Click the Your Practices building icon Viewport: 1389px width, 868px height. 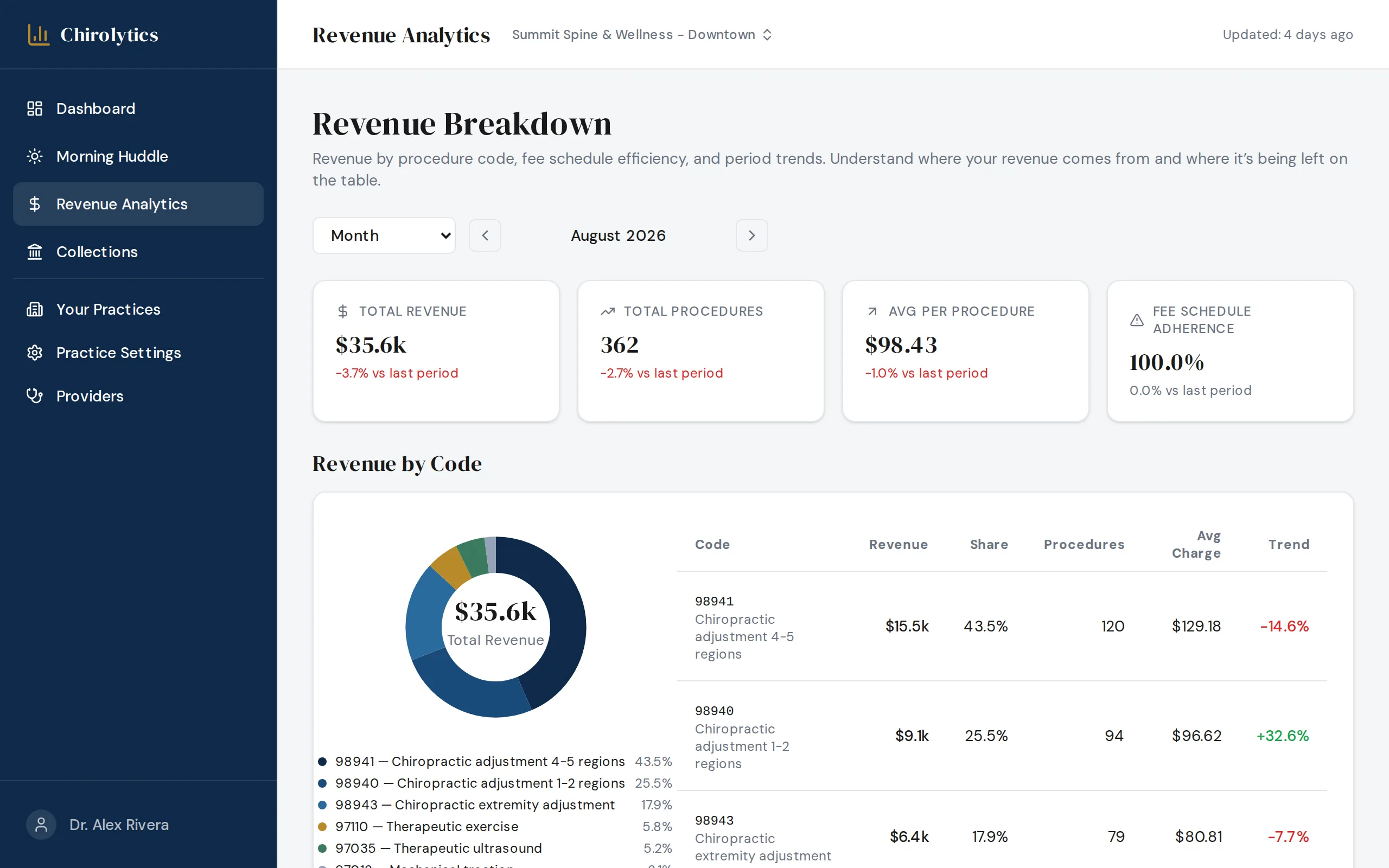tap(34, 309)
